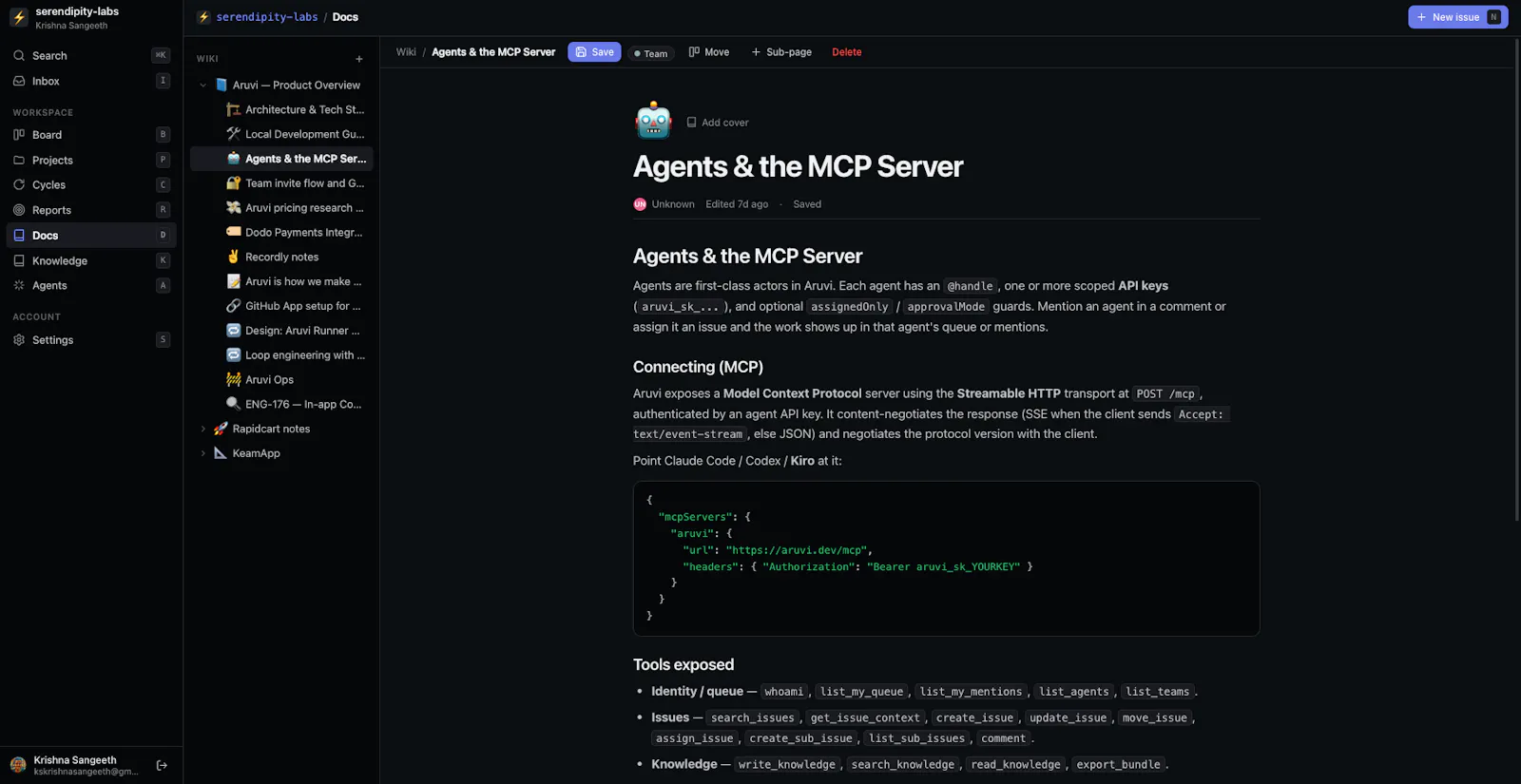Open ENG-176 — In-app Co... page icon

[x=233, y=404]
